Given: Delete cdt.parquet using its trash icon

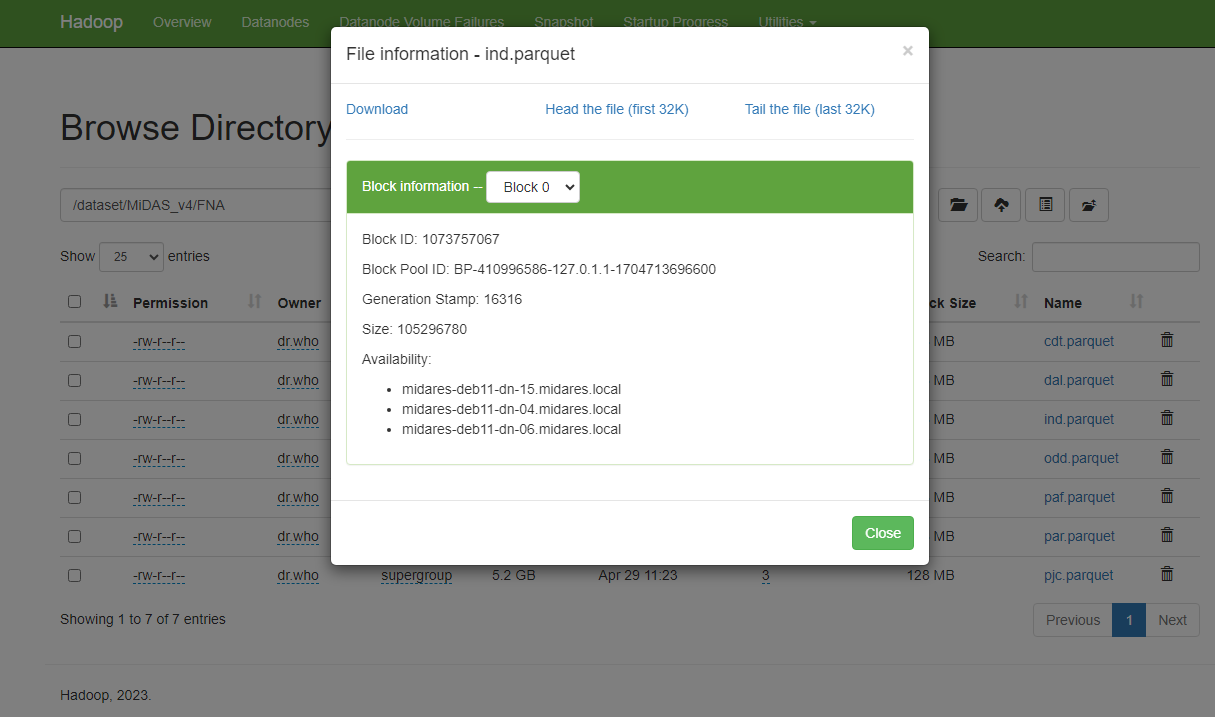Looking at the screenshot, I should [1166, 341].
